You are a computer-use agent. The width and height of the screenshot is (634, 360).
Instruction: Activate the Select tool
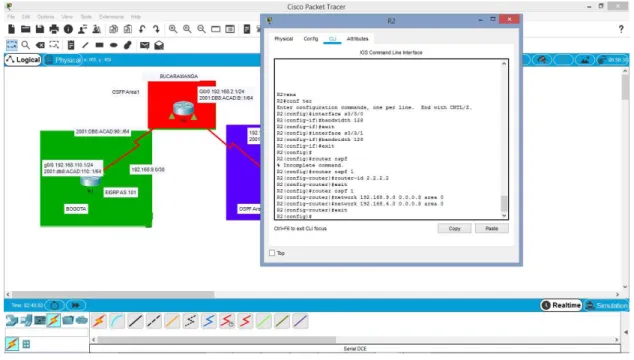point(12,45)
